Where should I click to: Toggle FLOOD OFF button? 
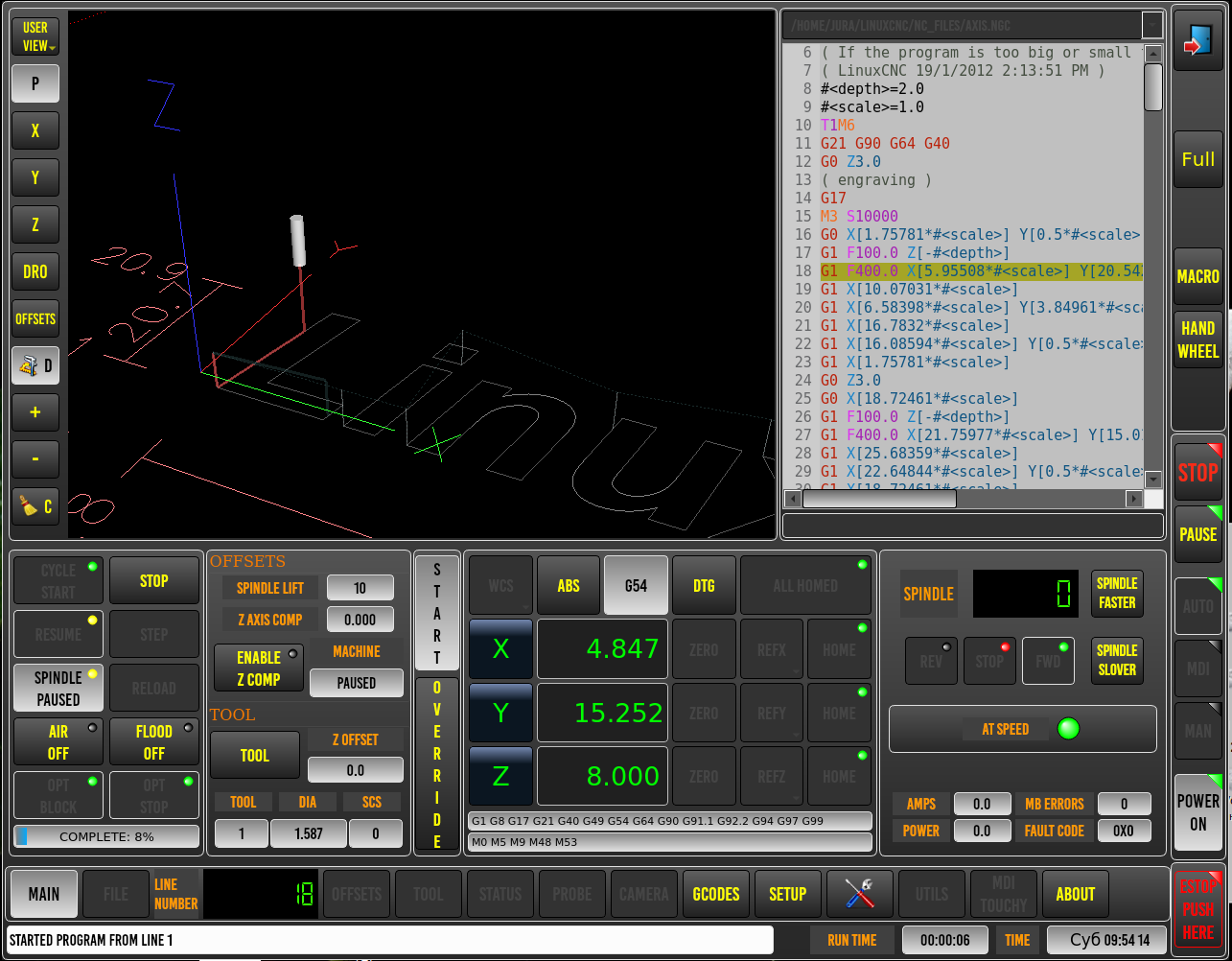tap(154, 742)
